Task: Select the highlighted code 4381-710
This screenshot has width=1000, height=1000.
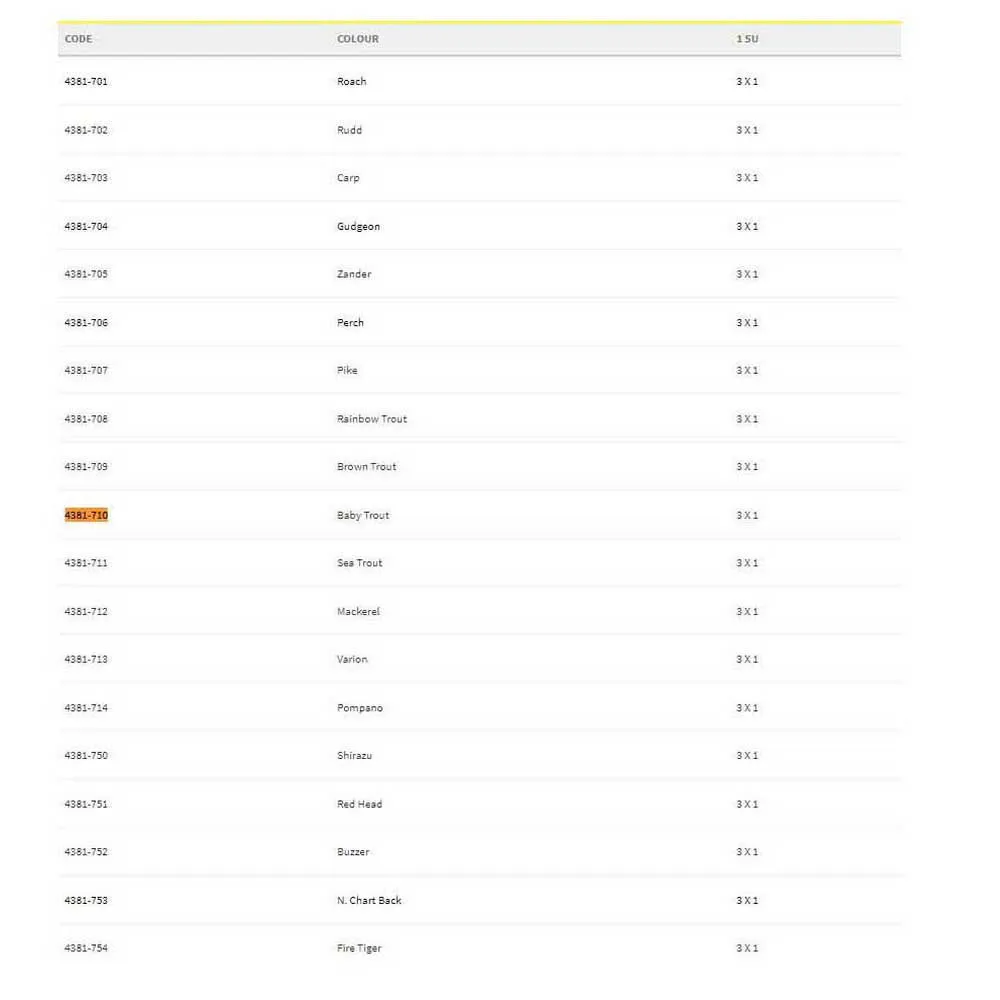Action: [86, 515]
